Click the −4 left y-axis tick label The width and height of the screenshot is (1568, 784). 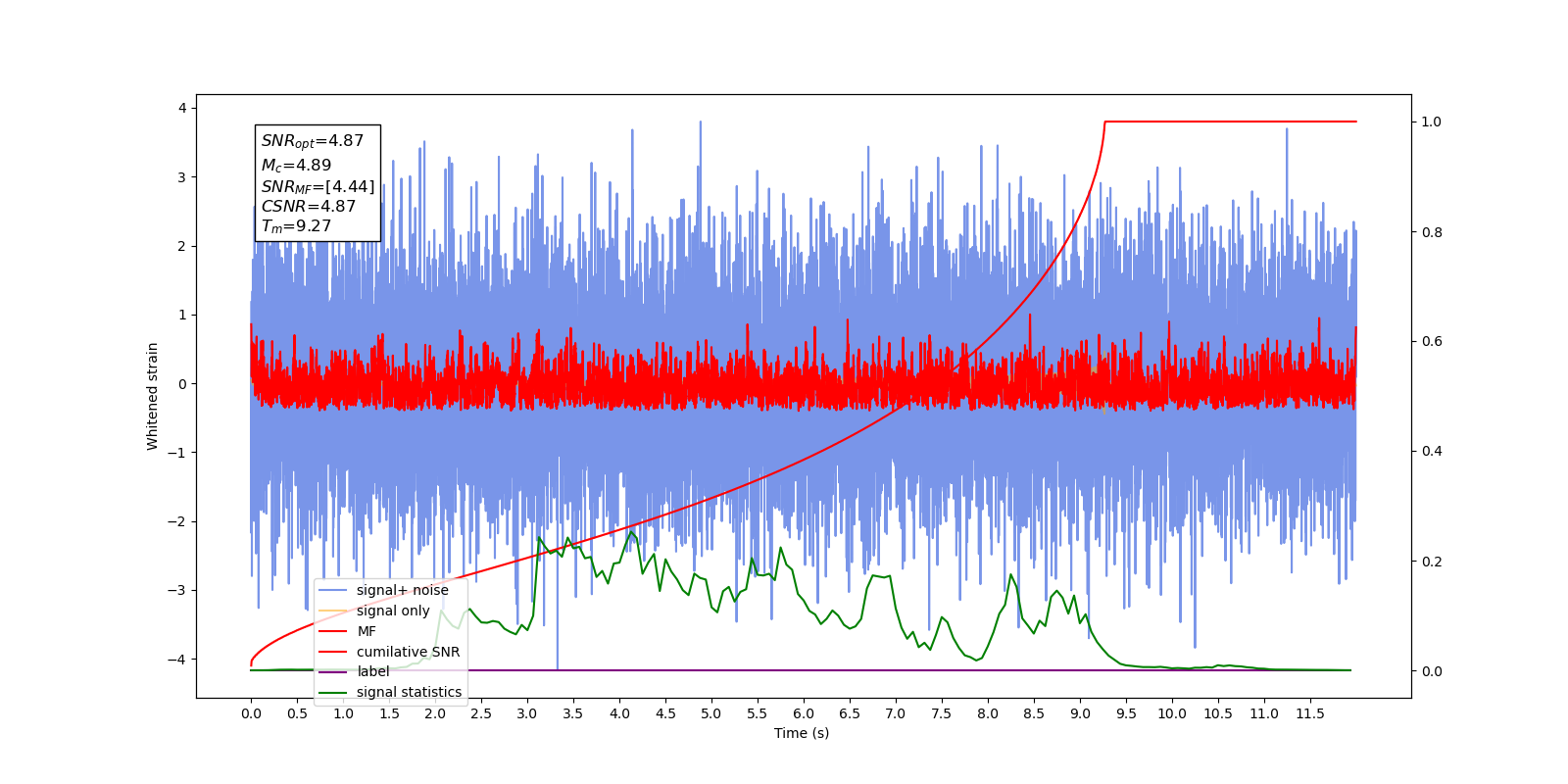click(176, 659)
